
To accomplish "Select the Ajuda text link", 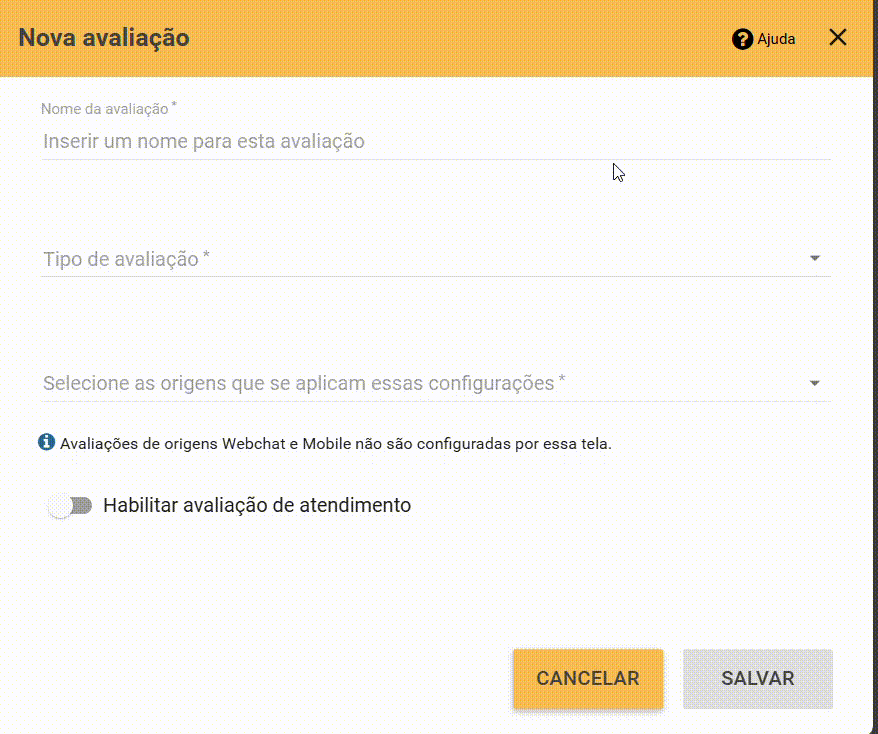I will [776, 39].
